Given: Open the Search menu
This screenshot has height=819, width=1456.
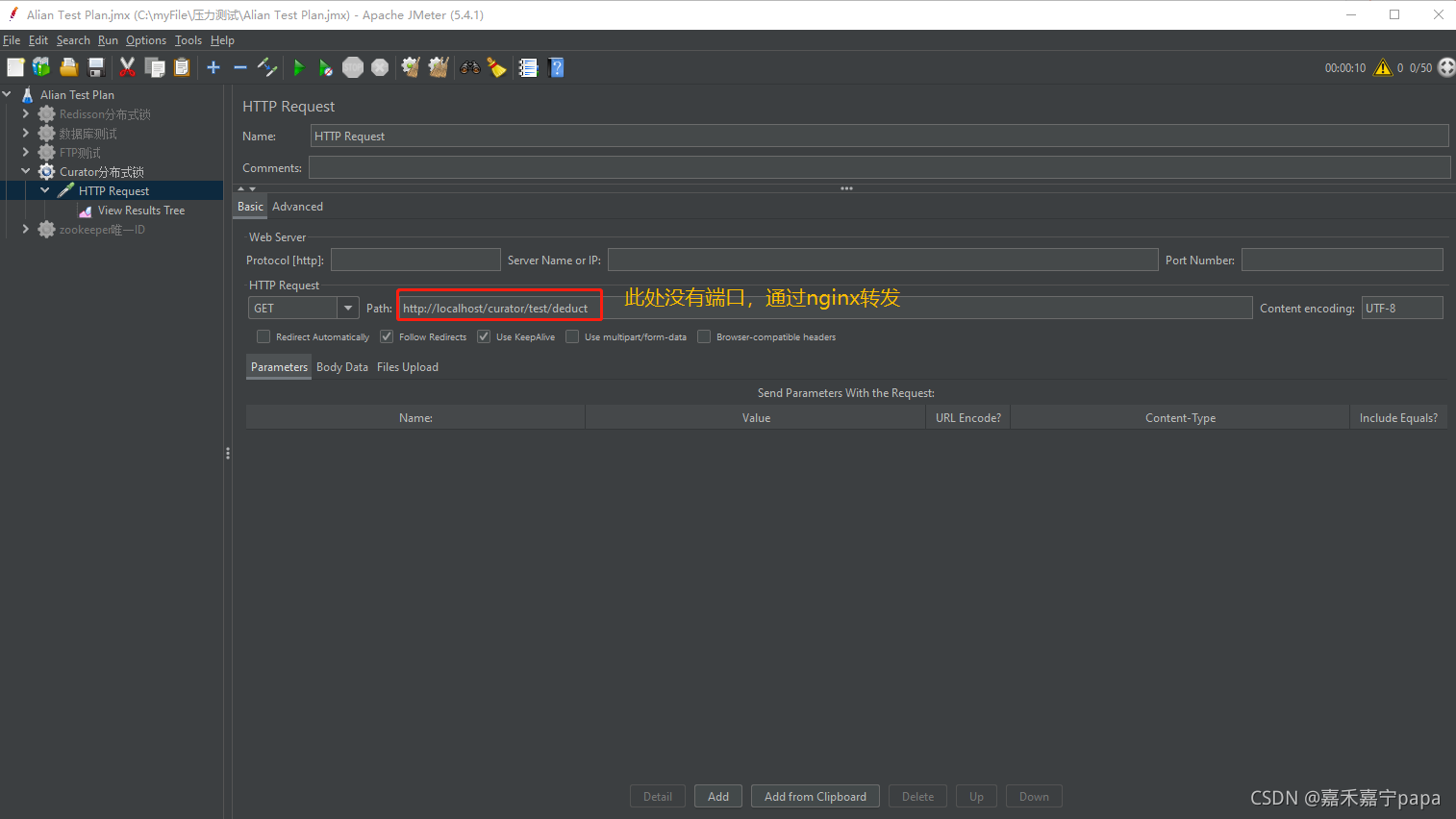Looking at the screenshot, I should click(73, 40).
